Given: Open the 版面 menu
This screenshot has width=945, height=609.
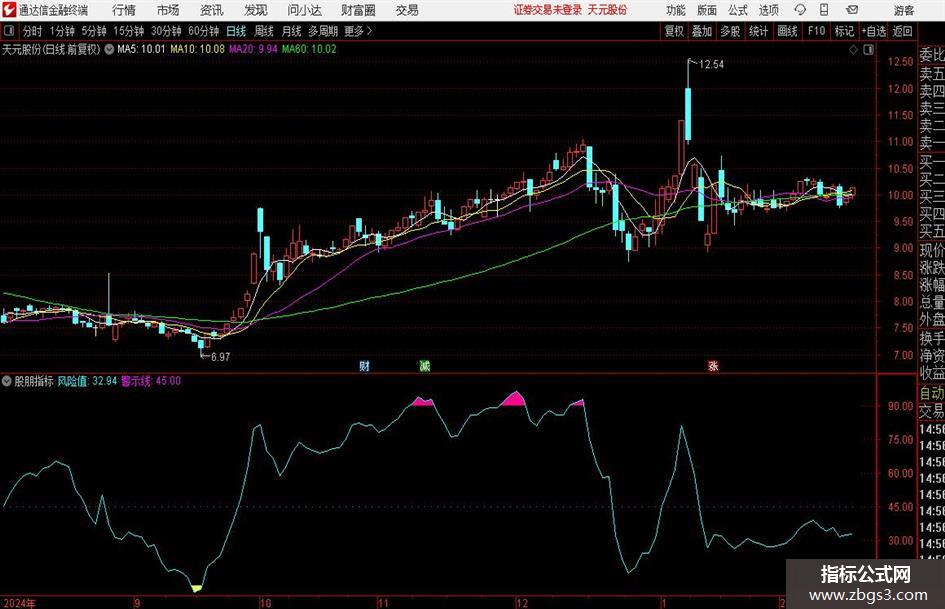Looking at the screenshot, I should tap(706, 10).
